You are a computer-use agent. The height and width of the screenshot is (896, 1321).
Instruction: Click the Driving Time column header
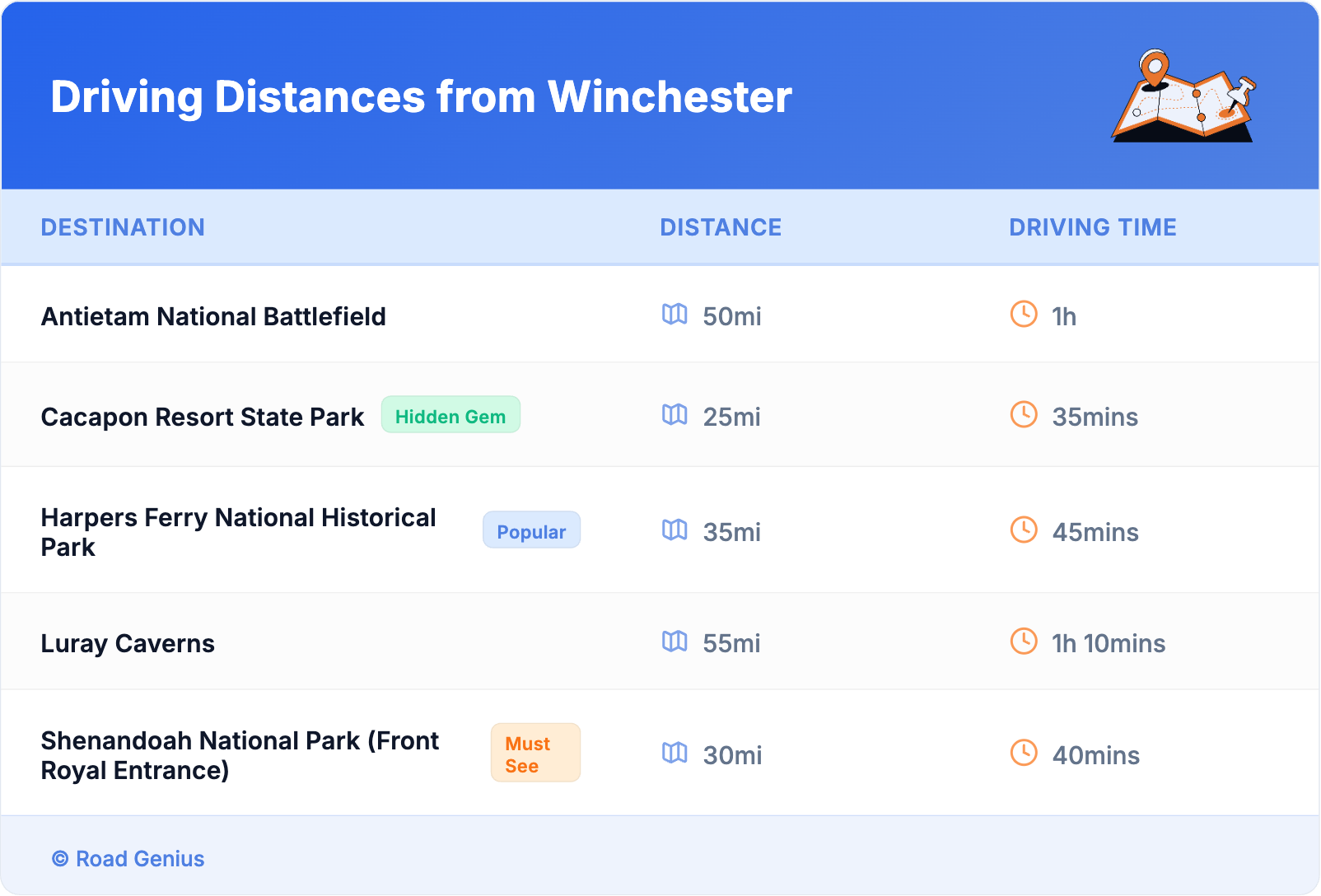point(1093,227)
